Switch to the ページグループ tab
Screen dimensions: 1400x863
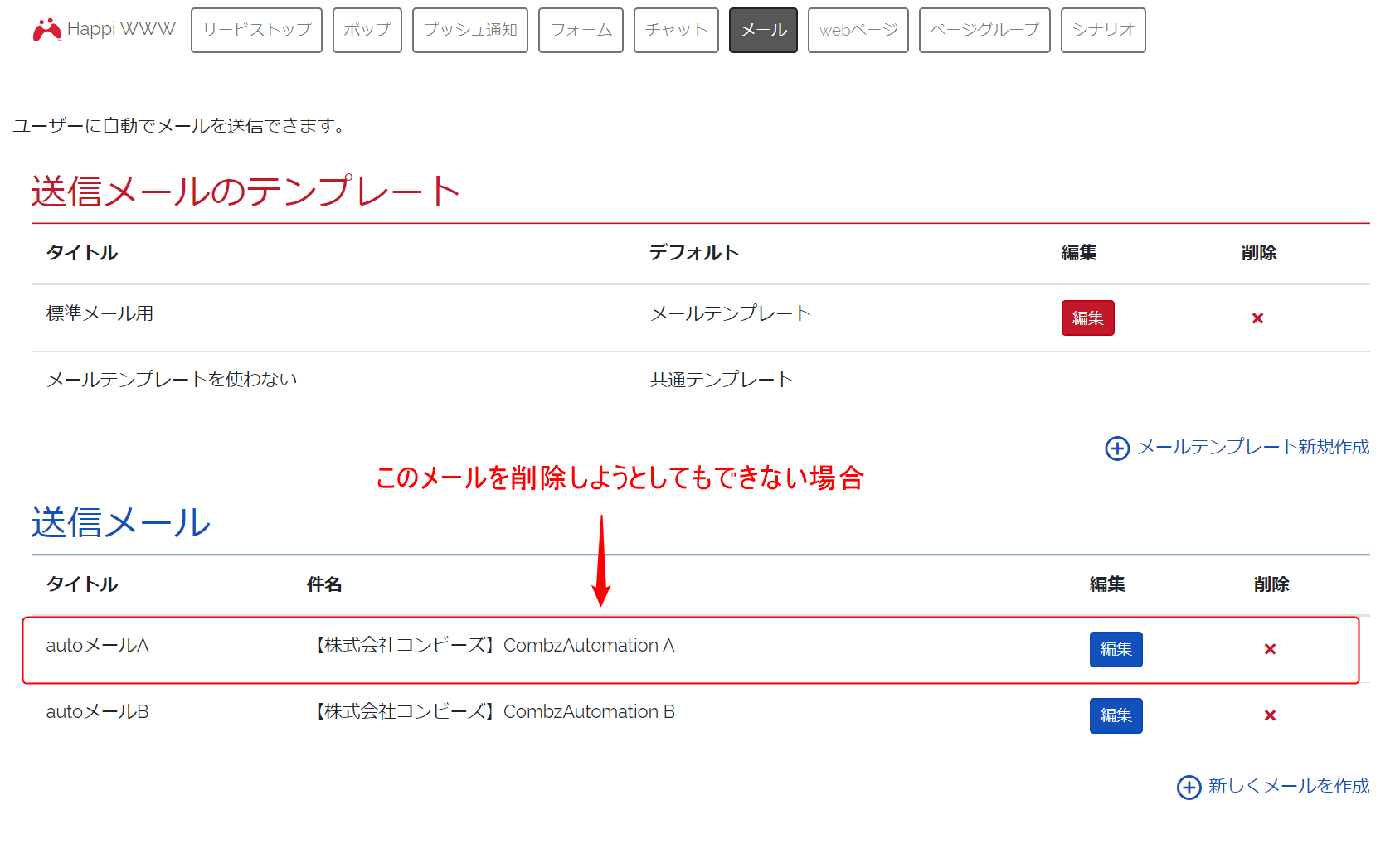pos(984,30)
